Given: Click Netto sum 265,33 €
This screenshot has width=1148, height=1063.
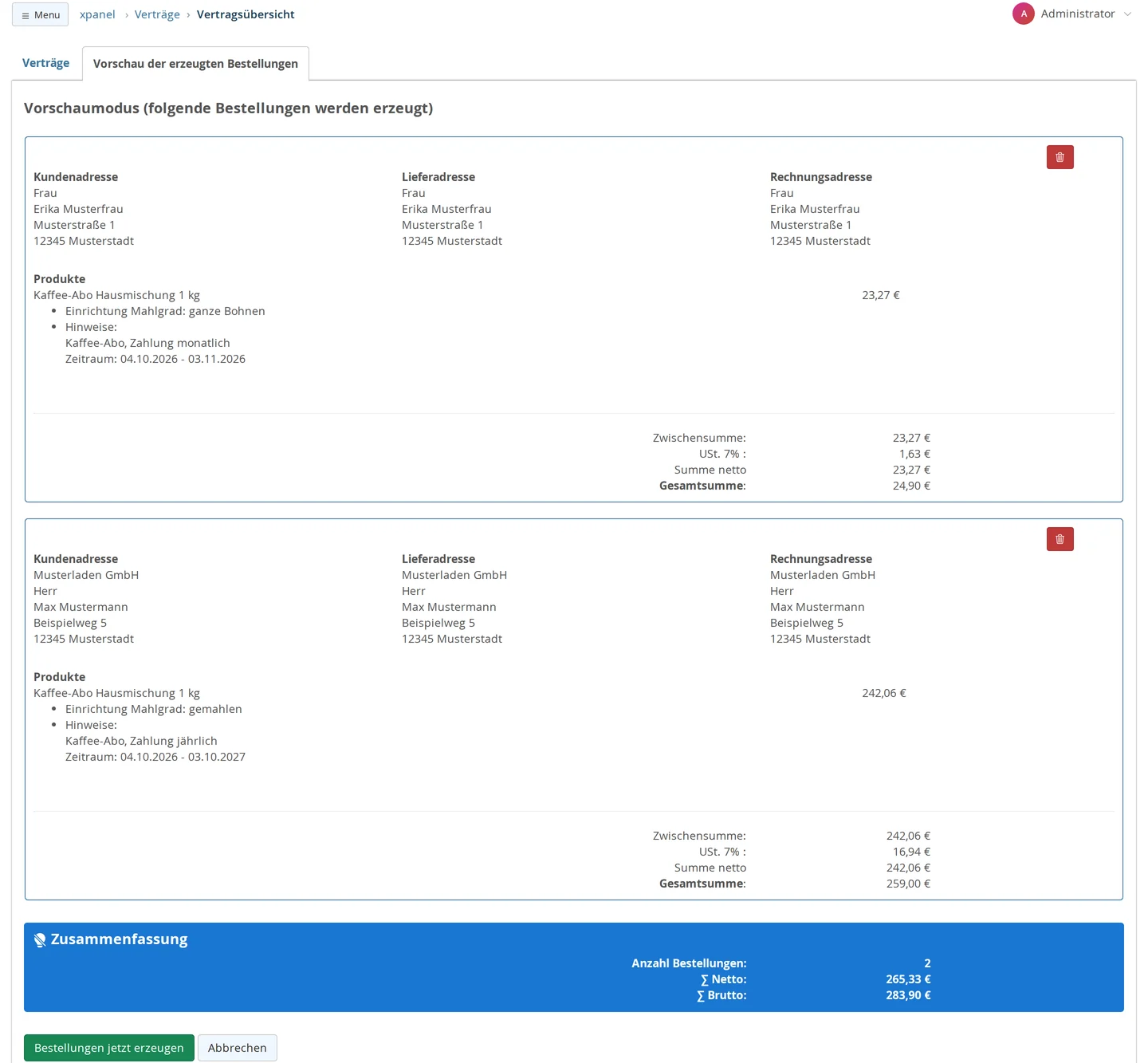Looking at the screenshot, I should pyautogui.click(x=908, y=979).
